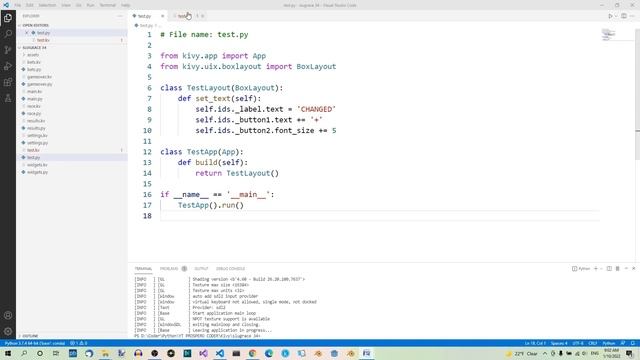Viewport: 640px width, 360px height.
Task: Open Microsoft Edge from the taskbar
Action: coord(269,353)
